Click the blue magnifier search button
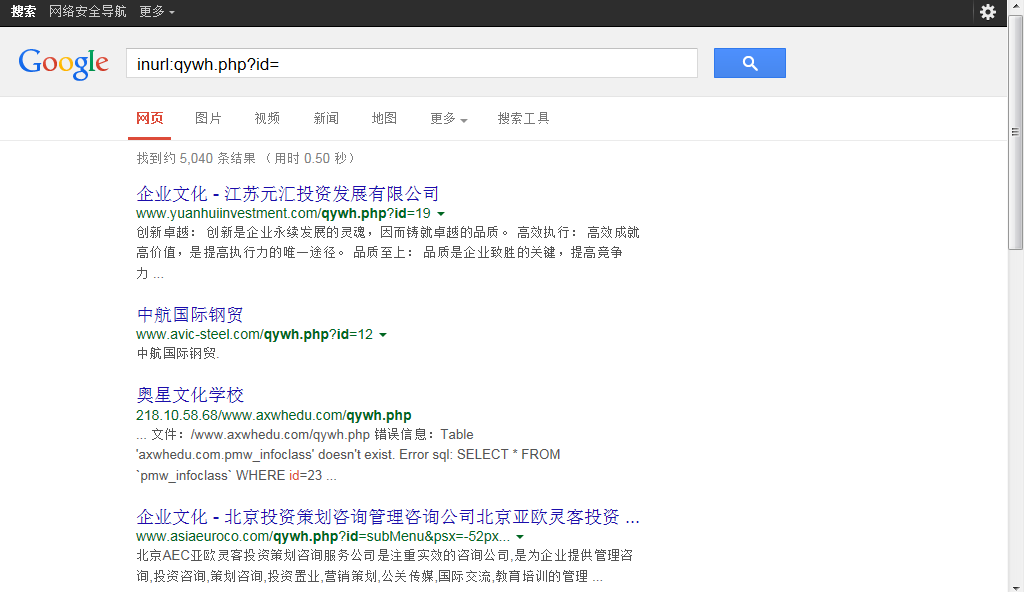Screen dimensions: 1024x592 (750, 63)
